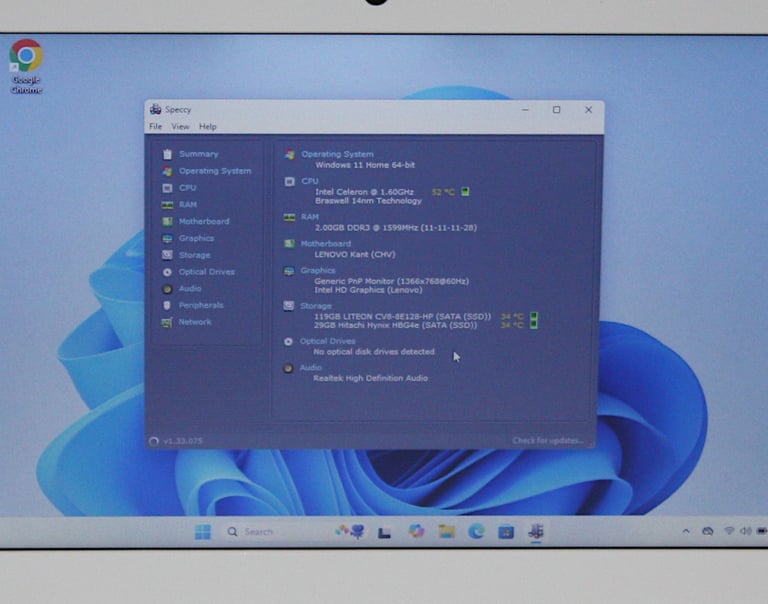This screenshot has height=604, width=768.
Task: Click the Graphics heading in summary pane
Action: (x=318, y=270)
